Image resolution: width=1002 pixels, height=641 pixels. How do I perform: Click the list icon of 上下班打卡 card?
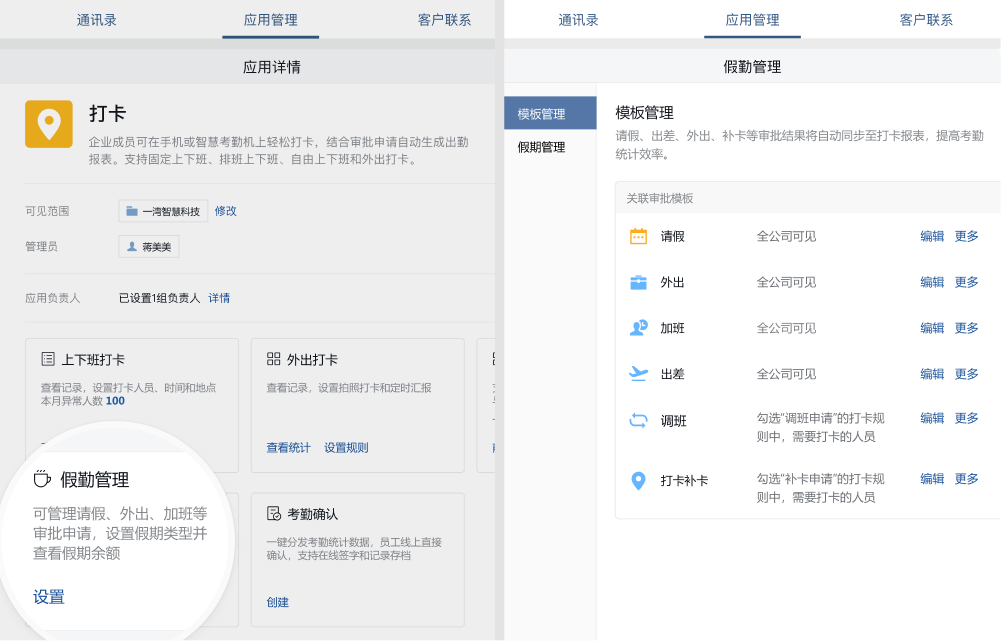pos(48,359)
